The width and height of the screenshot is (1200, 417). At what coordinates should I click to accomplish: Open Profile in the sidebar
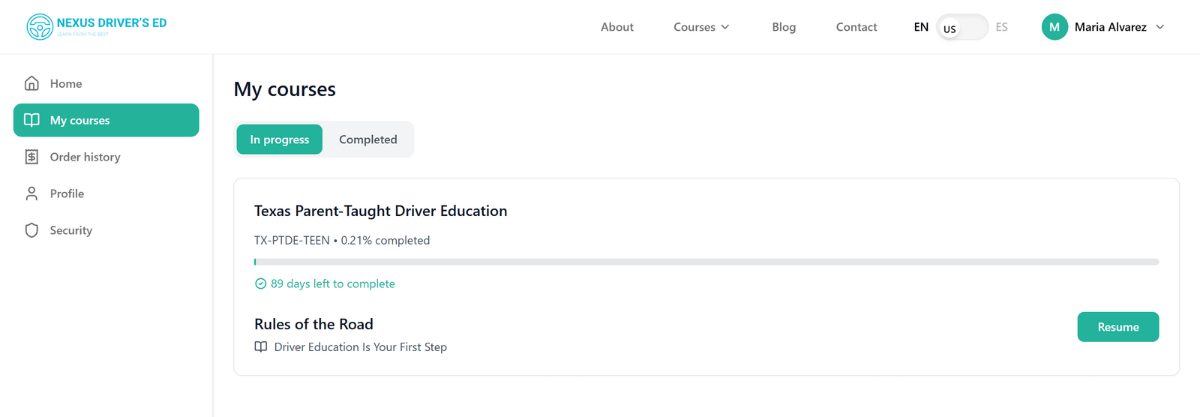click(x=106, y=193)
